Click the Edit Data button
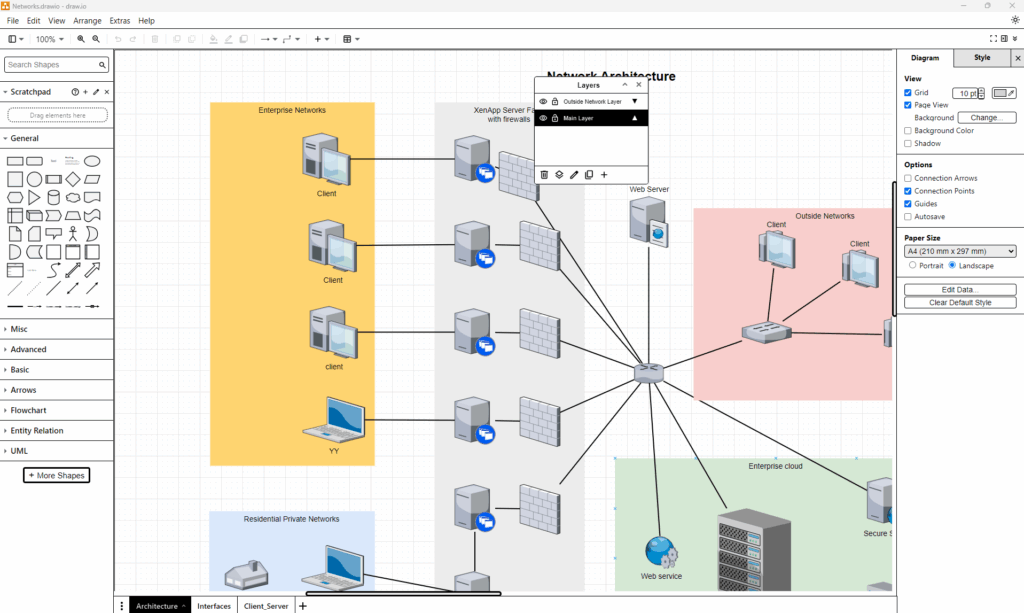Image resolution: width=1024 pixels, height=613 pixels. point(960,289)
